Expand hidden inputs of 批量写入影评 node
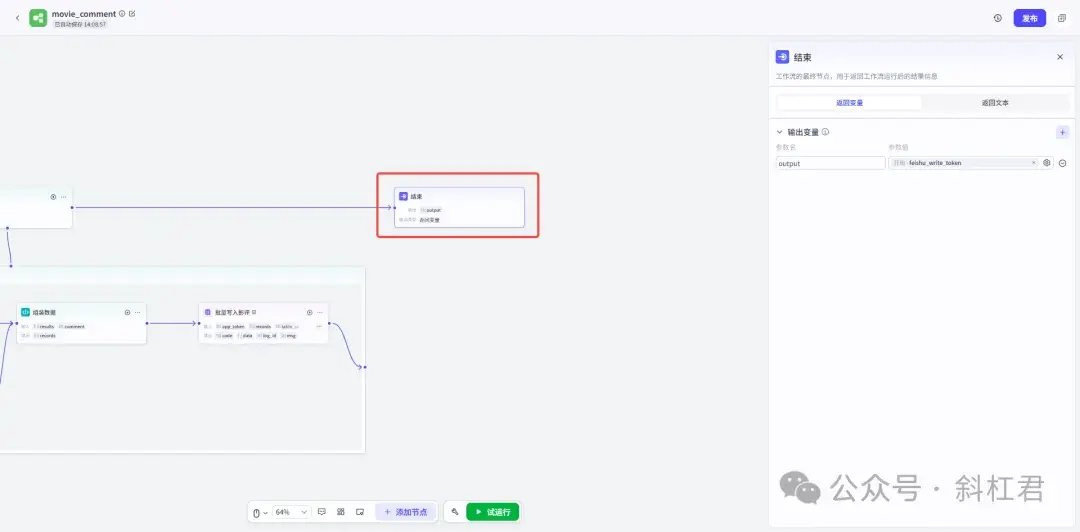This screenshot has height=532, width=1080. click(319, 326)
